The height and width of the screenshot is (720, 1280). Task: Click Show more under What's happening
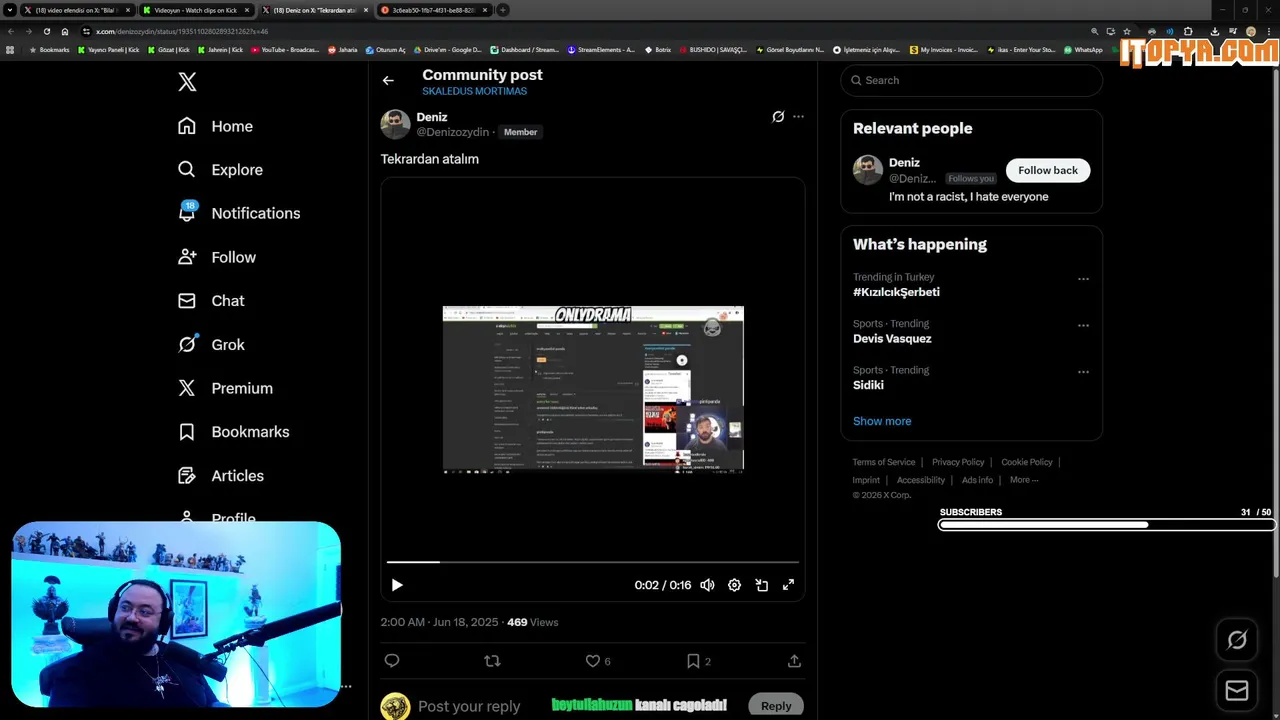[882, 421]
